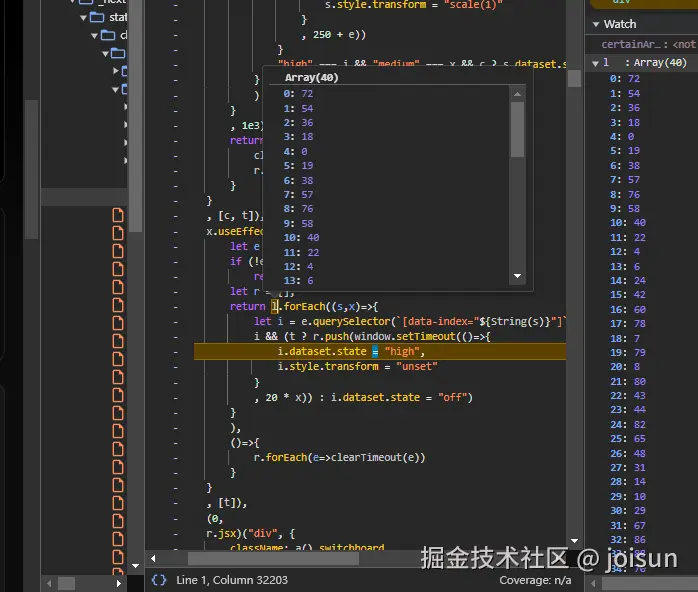Click the highlighted l variable before .forEach
Image resolution: width=698 pixels, height=592 pixels.
(275, 306)
